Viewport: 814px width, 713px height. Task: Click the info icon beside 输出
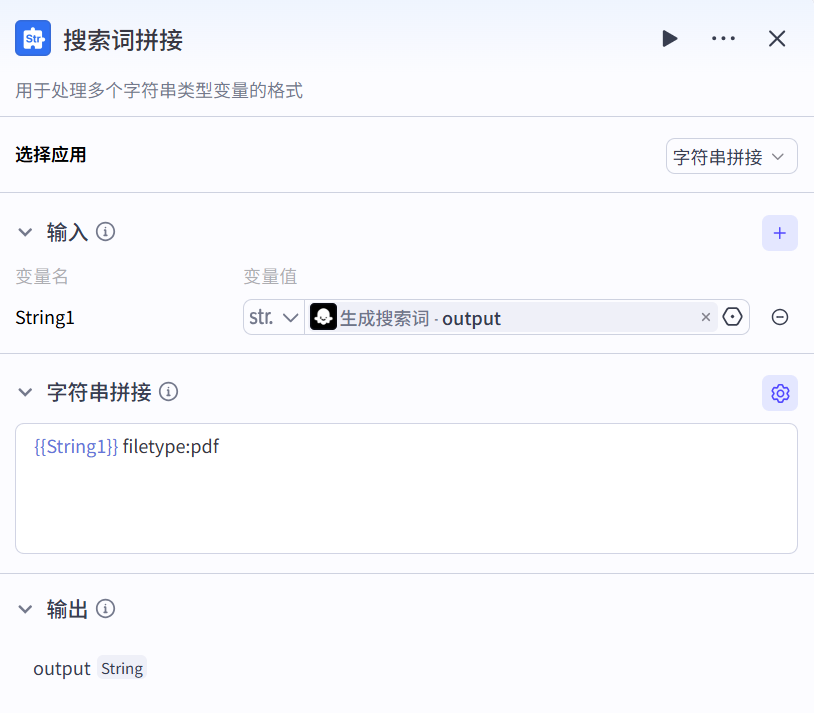click(105, 608)
